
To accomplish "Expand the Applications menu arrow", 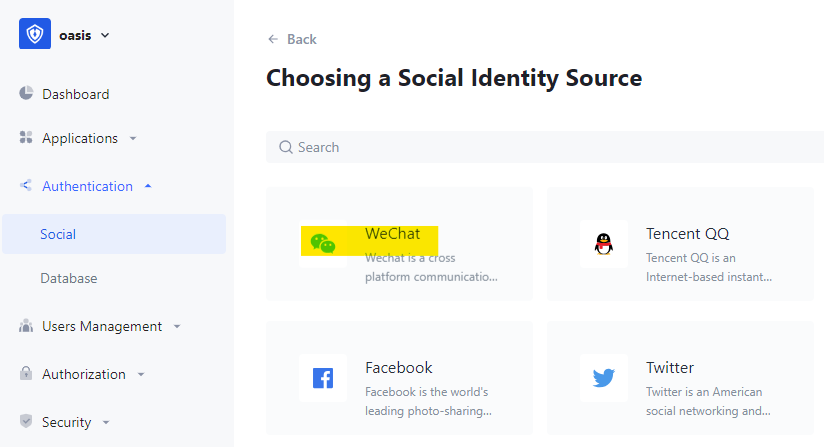I will tap(133, 139).
